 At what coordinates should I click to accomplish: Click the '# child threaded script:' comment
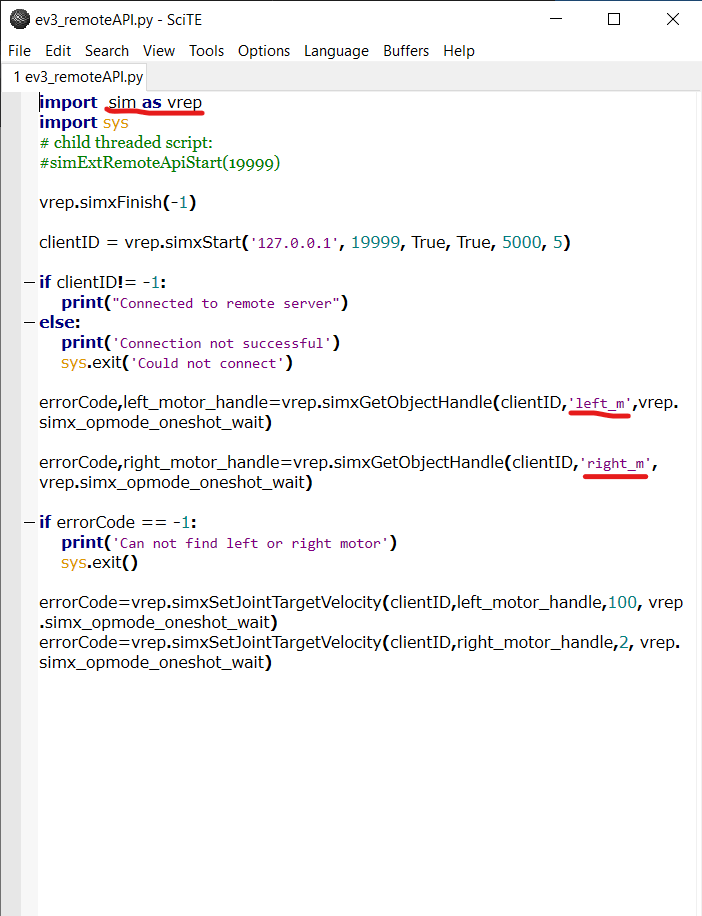pyautogui.click(x=126, y=143)
